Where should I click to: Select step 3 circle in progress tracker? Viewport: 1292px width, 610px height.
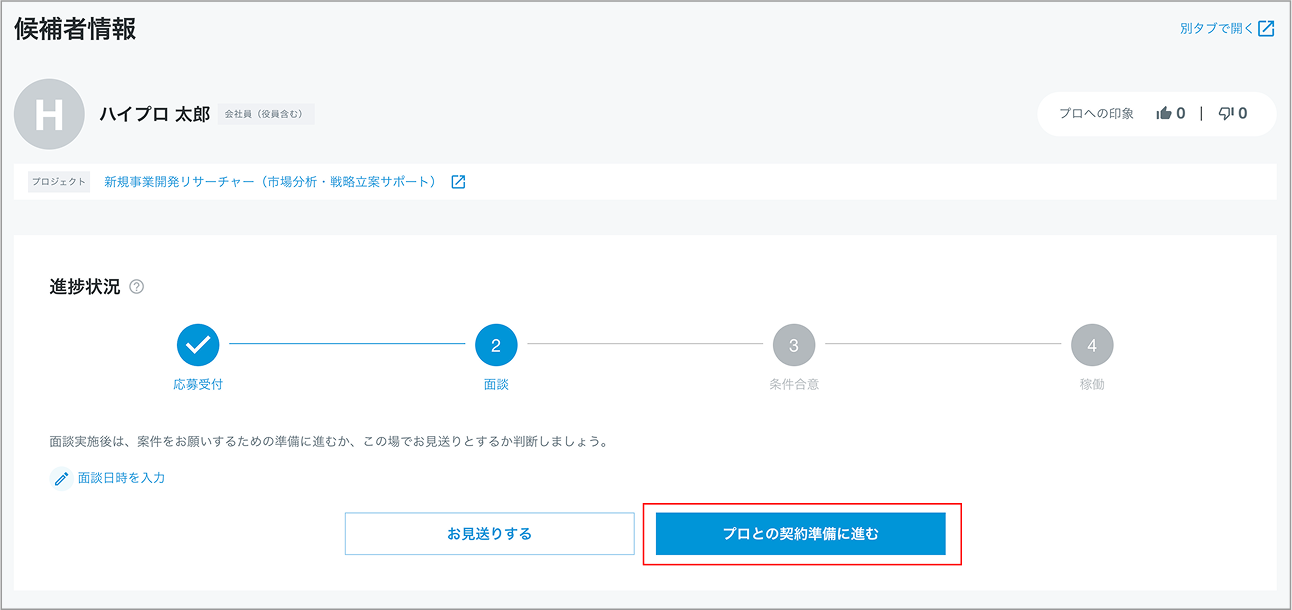pos(794,345)
